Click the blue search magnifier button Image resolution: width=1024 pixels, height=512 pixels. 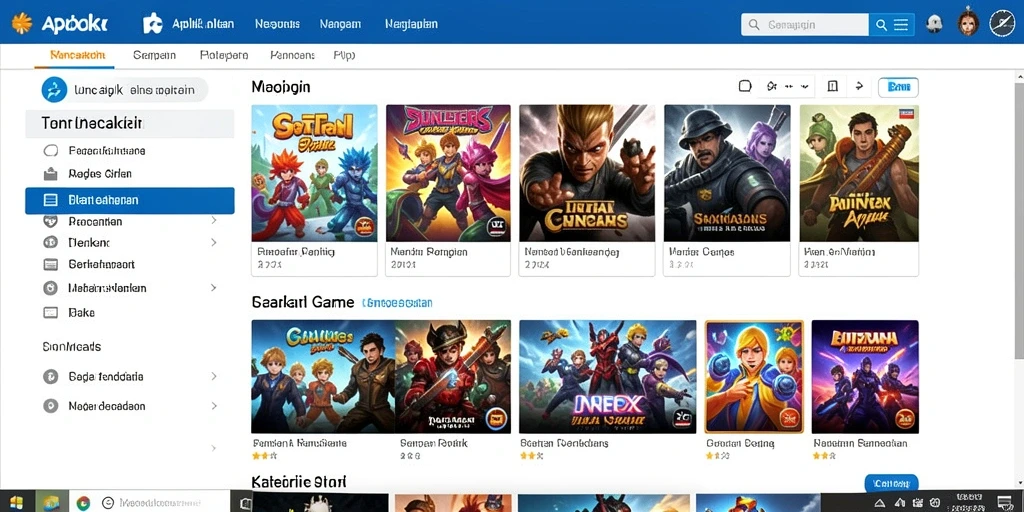(x=881, y=25)
